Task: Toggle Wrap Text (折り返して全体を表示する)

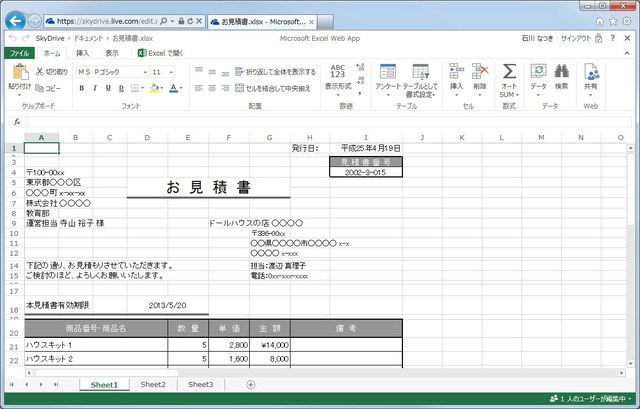Action: pyautogui.click(x=238, y=72)
